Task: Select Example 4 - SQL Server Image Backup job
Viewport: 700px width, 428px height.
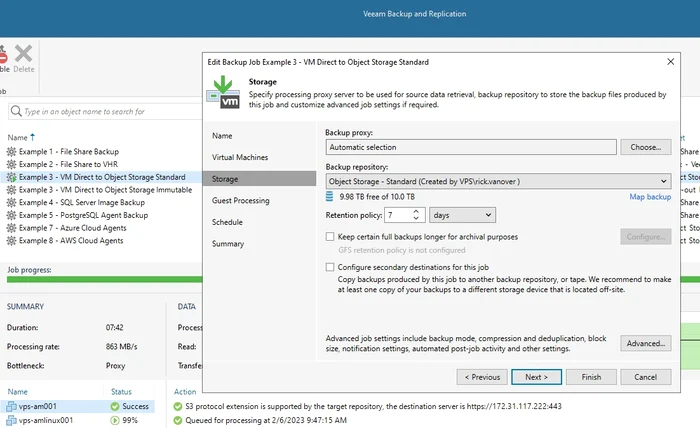Action: 82,203
